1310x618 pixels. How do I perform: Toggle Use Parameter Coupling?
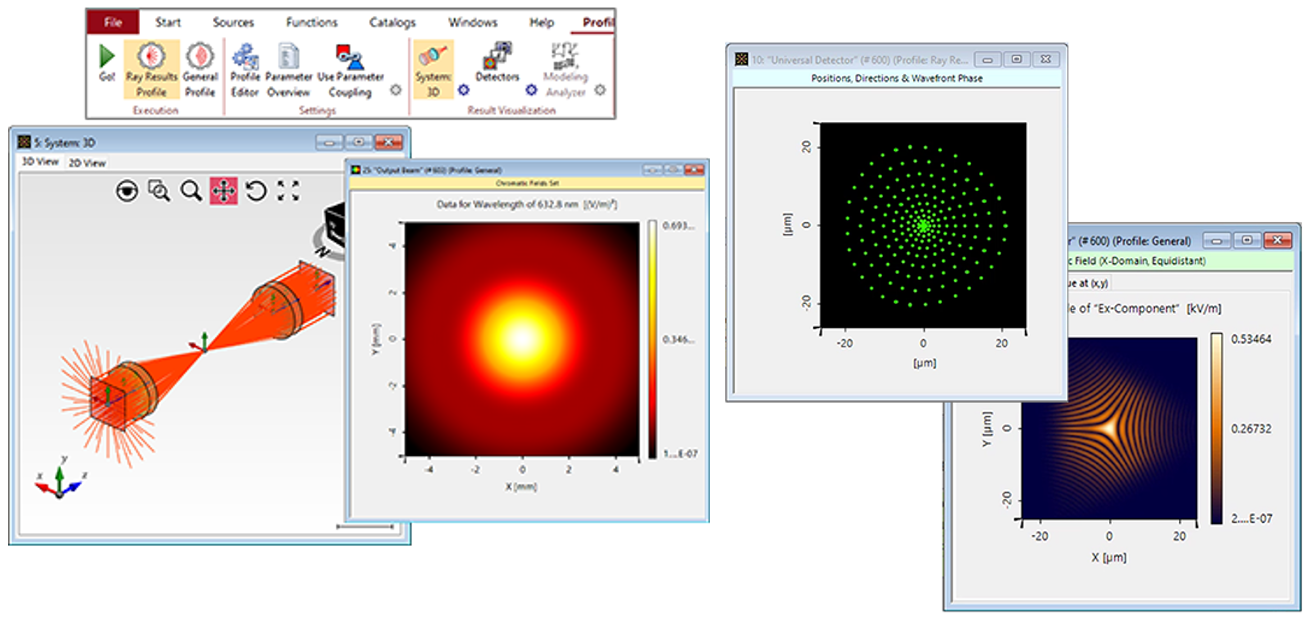coord(350,68)
